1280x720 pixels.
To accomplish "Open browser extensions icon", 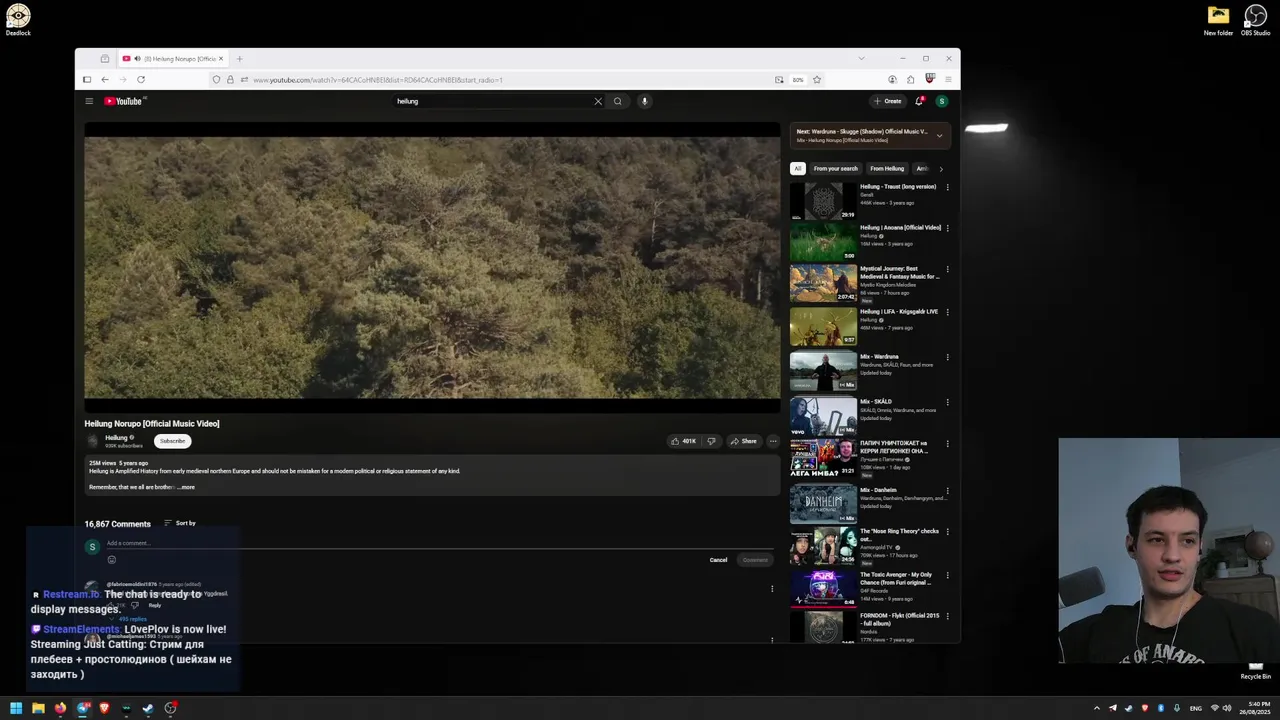I will tap(910, 80).
